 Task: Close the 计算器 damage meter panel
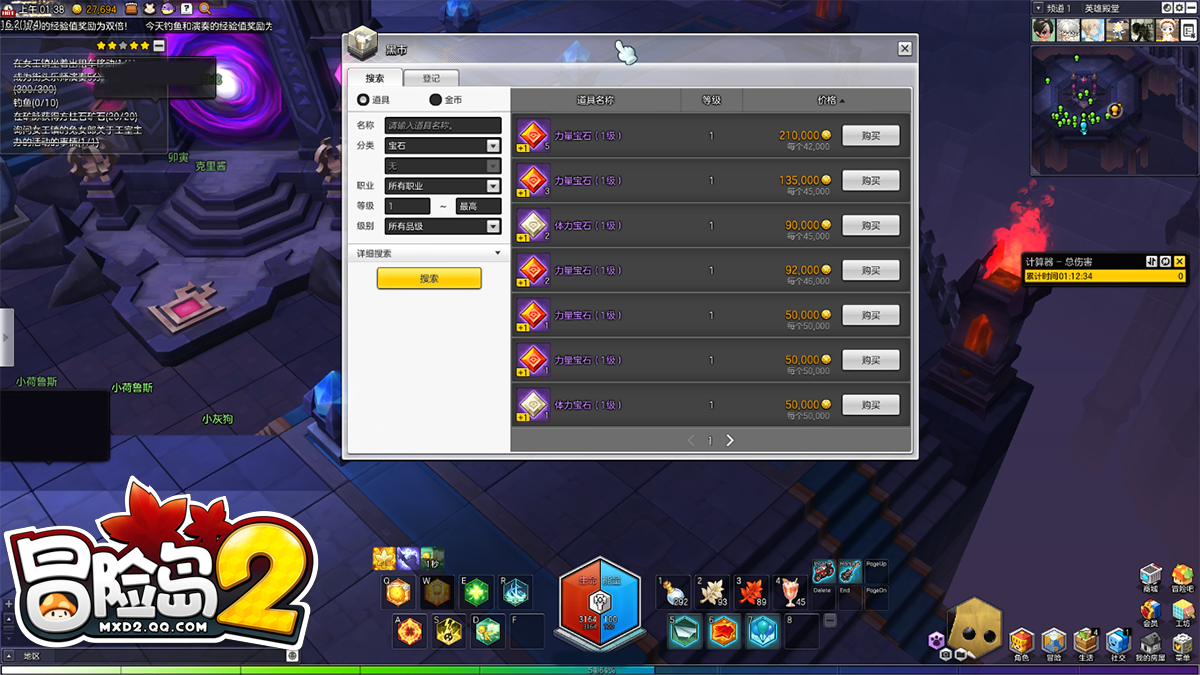tap(1179, 261)
